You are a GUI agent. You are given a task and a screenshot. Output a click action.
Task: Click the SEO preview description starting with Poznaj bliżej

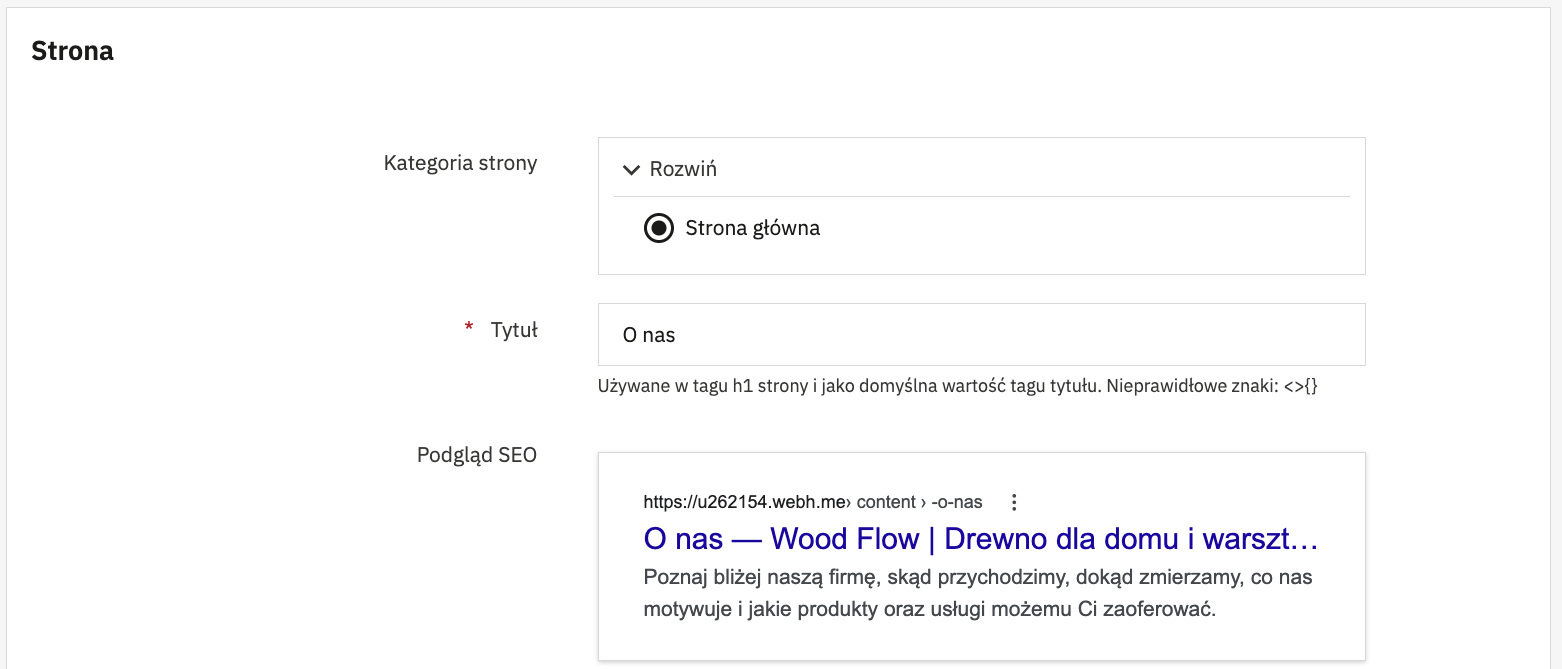click(978, 594)
